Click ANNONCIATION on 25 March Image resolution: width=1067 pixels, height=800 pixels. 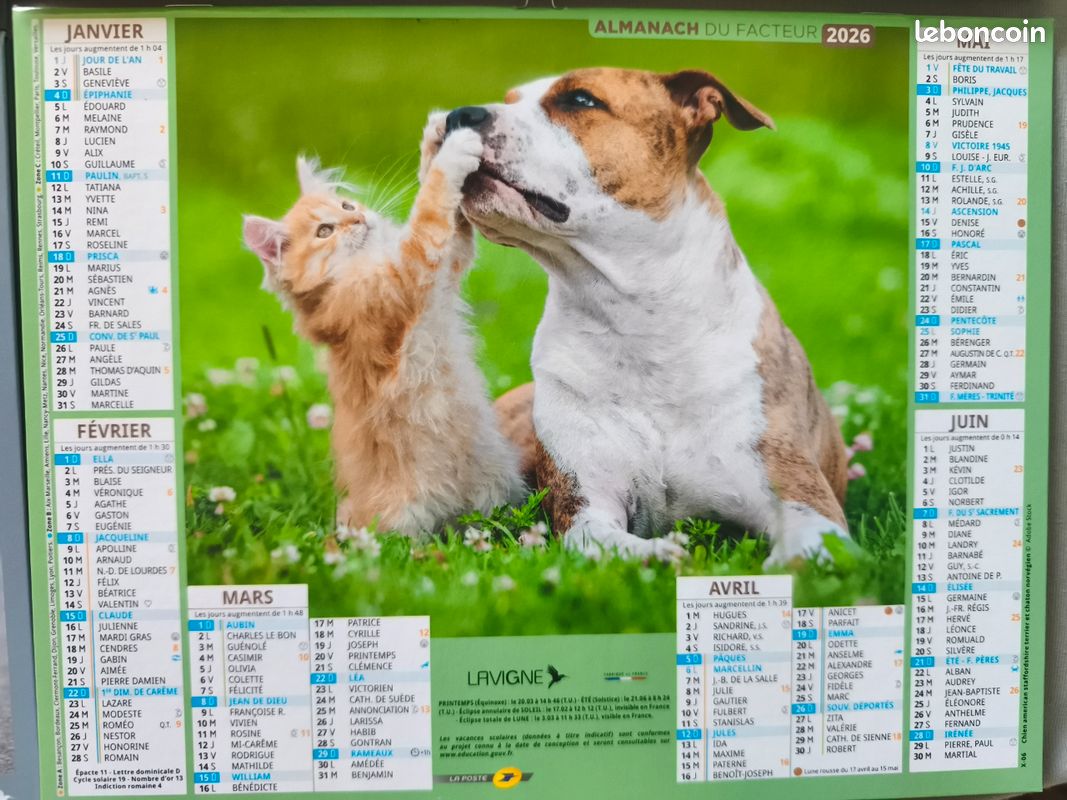379,710
